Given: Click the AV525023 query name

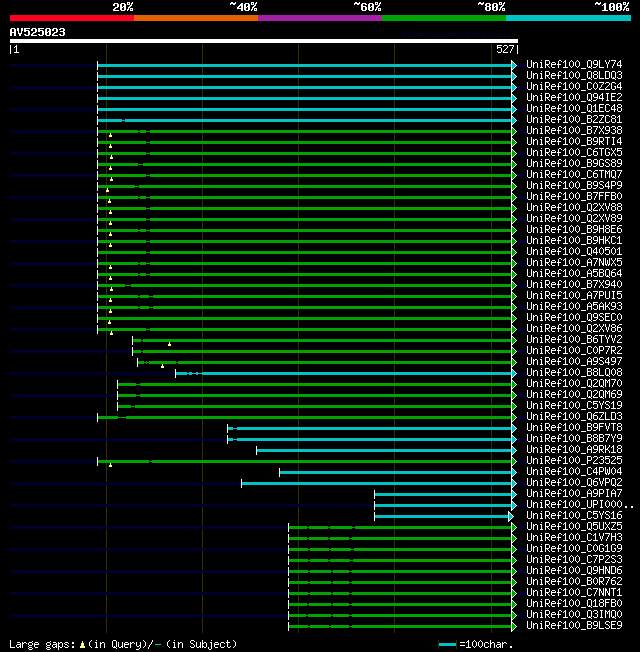Looking at the screenshot, I should pyautogui.click(x=37, y=32).
